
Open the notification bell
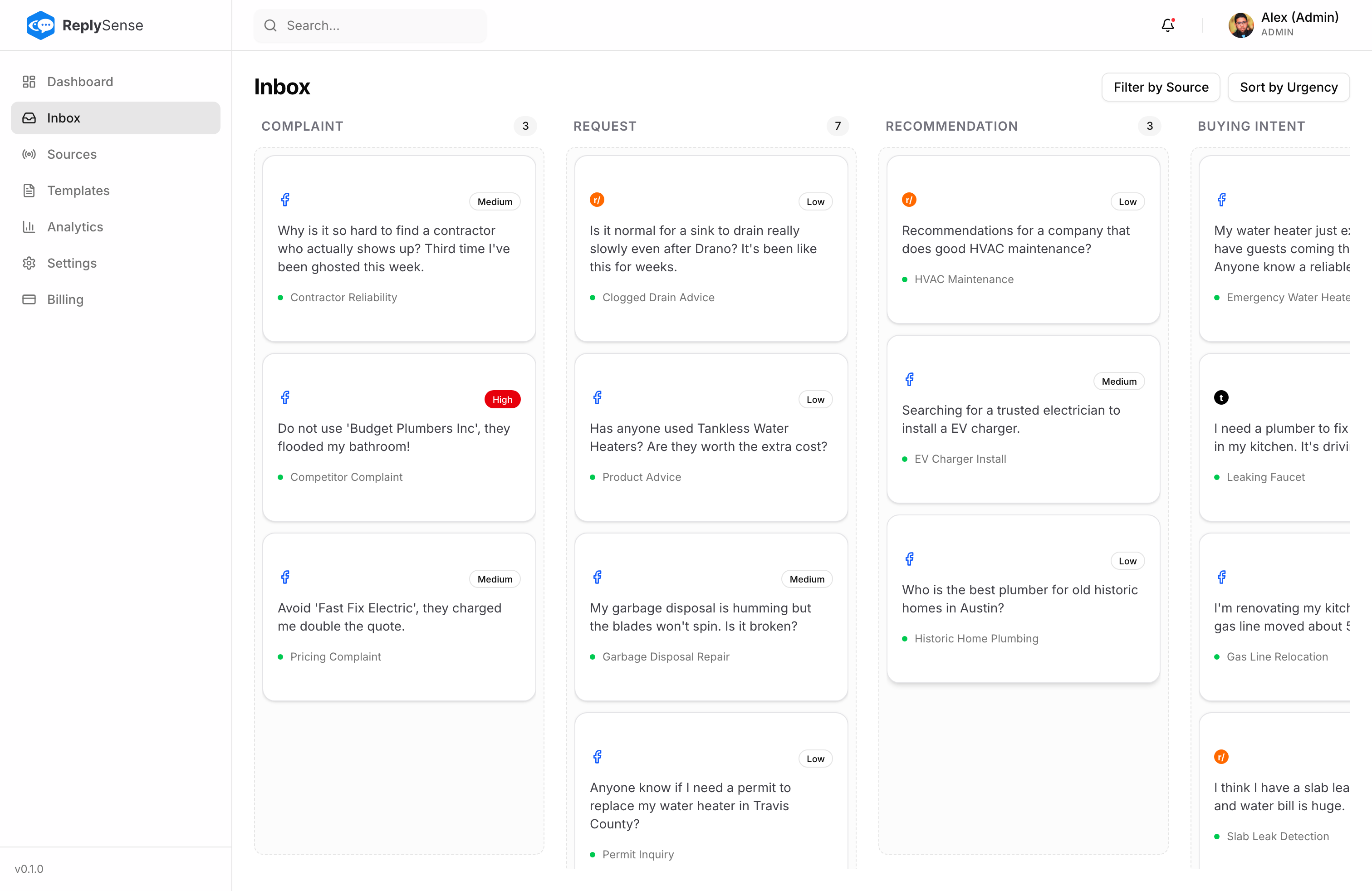[x=1168, y=25]
